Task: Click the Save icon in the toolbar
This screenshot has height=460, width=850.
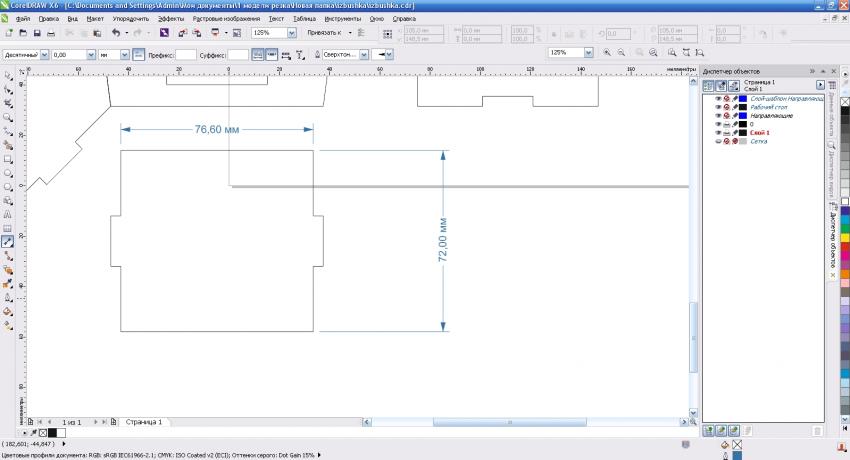Action: point(37,33)
